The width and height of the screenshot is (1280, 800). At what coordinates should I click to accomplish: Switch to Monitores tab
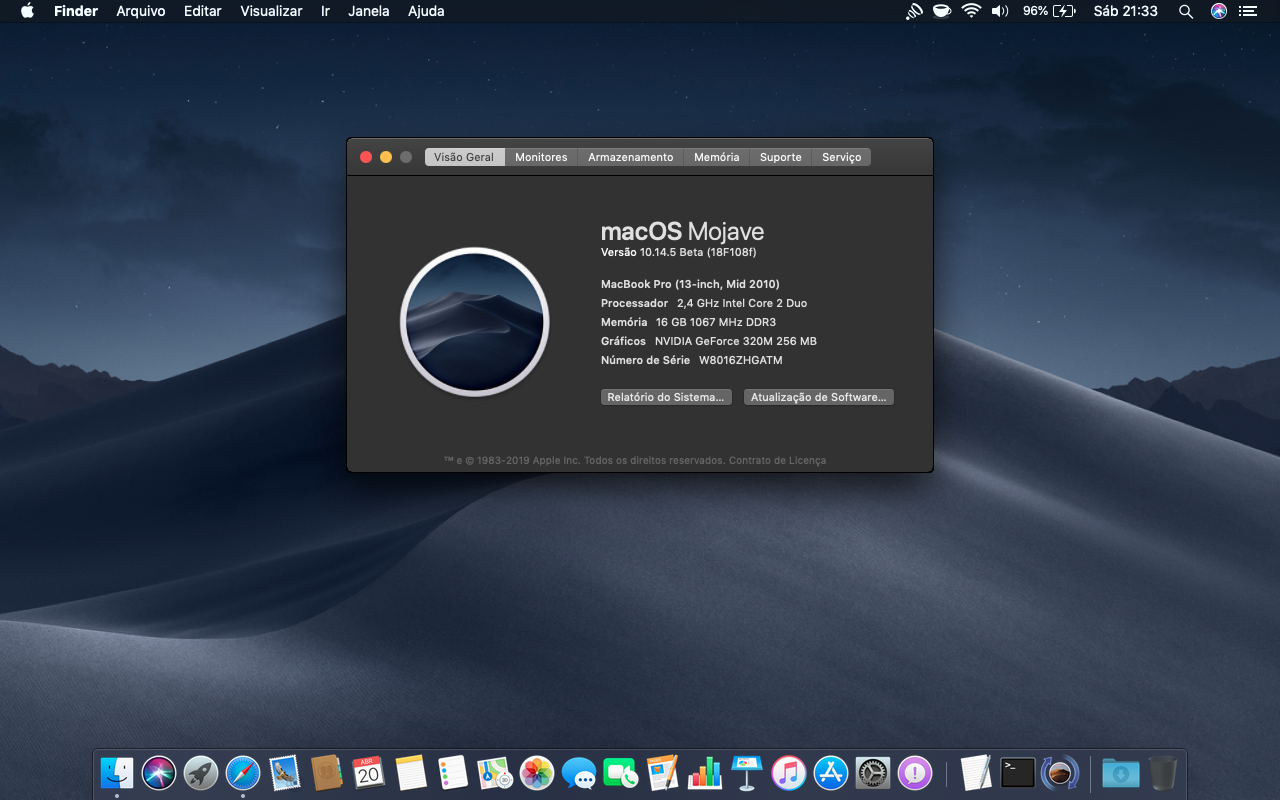(x=541, y=157)
